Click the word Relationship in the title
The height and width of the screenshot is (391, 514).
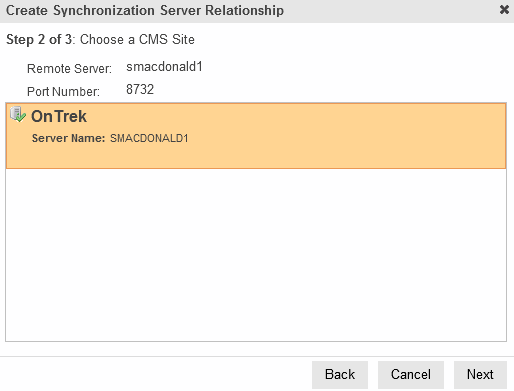pyautogui.click(x=245, y=10)
